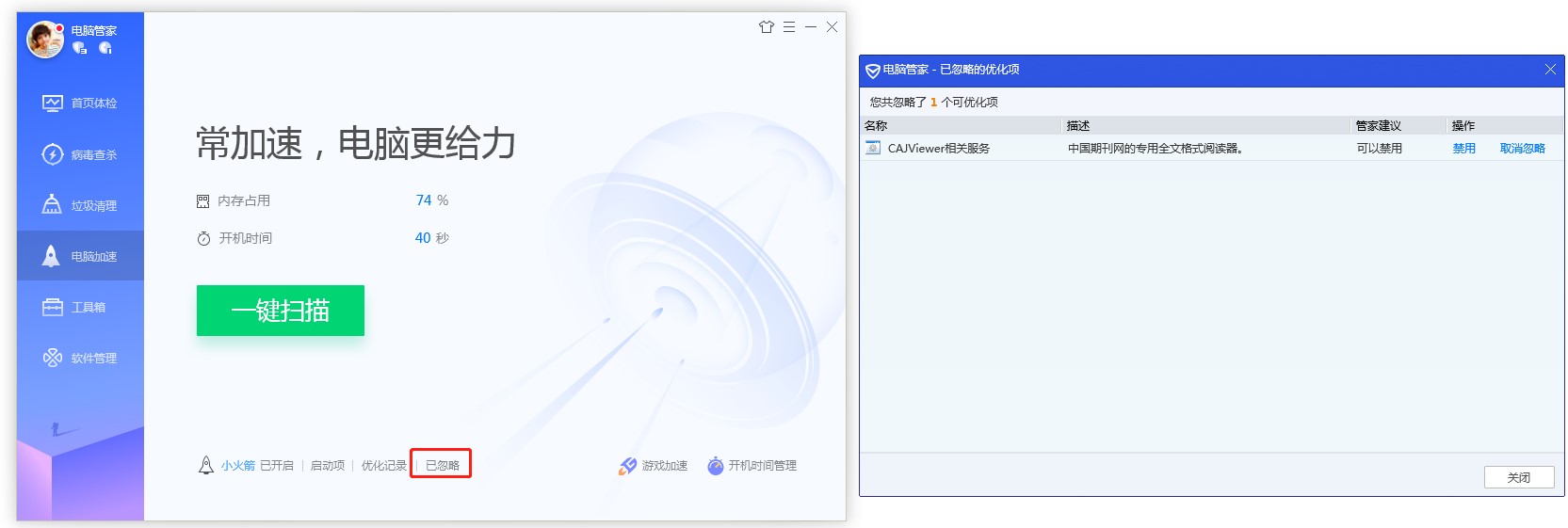The height and width of the screenshot is (528, 1568).
Task: Select the 电脑加速 sidebar item
Action: (80, 256)
